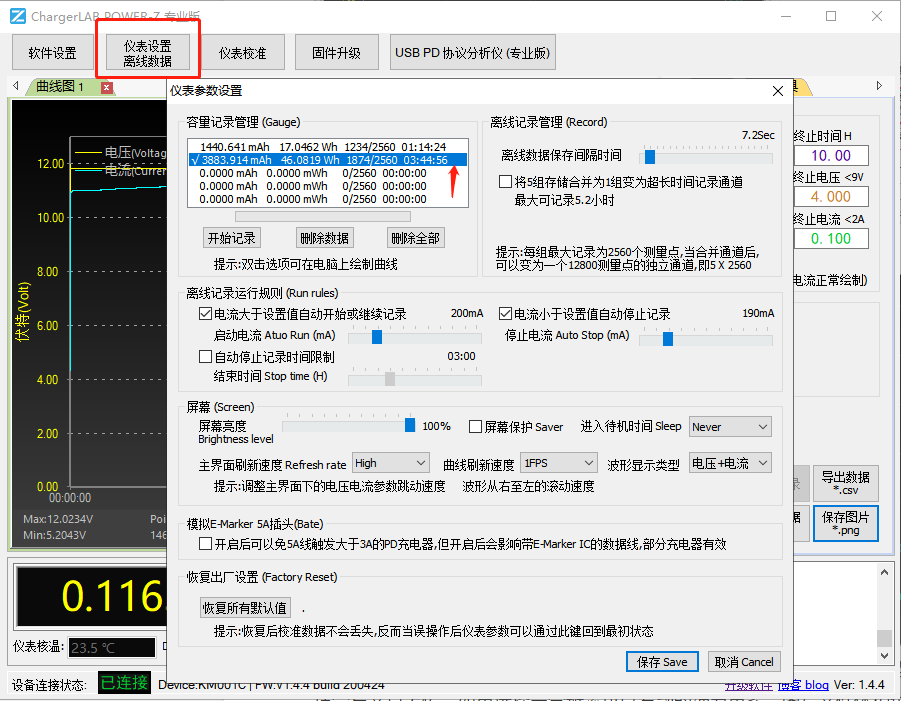Open the 电压+电流 waveform type dropdown
Viewport: 901px width, 701px height.
pyautogui.click(x=730, y=463)
